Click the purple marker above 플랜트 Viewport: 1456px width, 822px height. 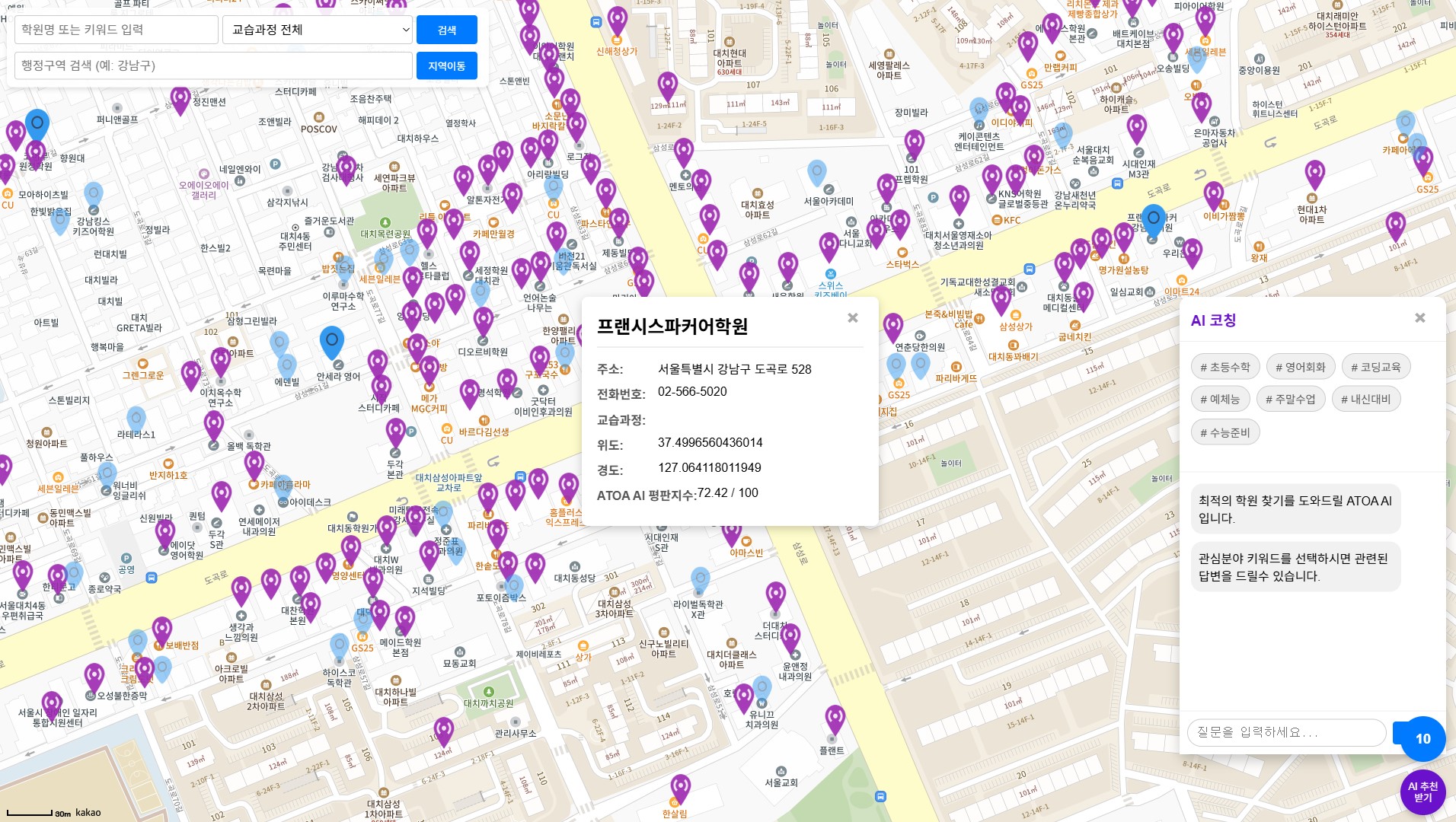click(835, 719)
